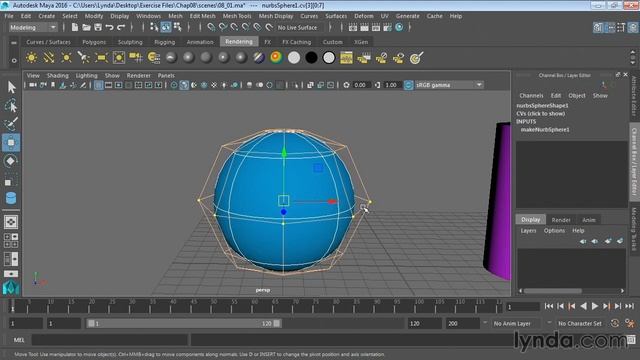Switch to single perspective layout
The width and height of the screenshot is (640, 360).
point(11,222)
